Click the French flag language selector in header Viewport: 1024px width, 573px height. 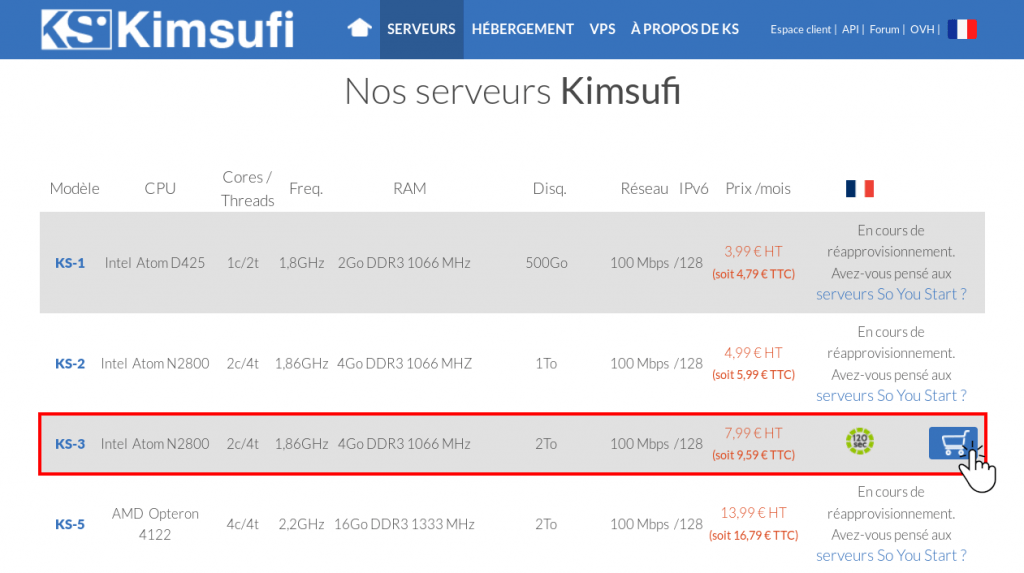pyautogui.click(x=962, y=29)
